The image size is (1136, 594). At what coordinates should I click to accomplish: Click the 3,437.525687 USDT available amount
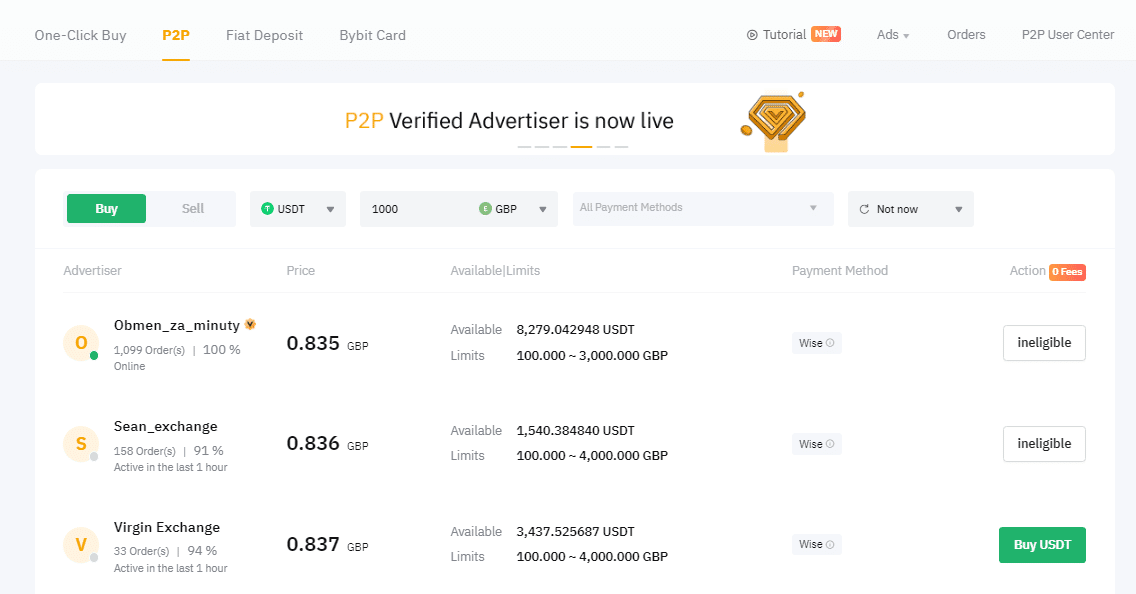coord(575,531)
